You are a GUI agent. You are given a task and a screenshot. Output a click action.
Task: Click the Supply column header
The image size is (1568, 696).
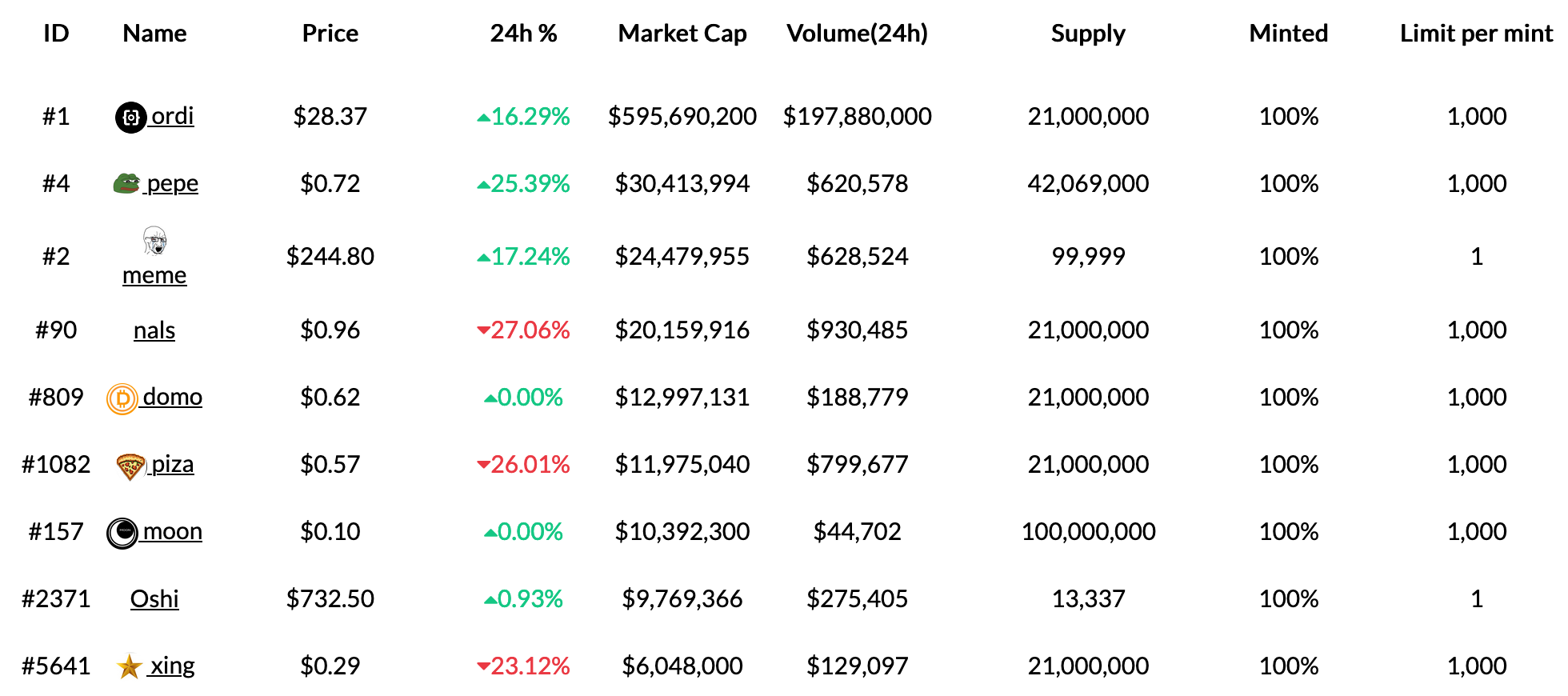1088,34
